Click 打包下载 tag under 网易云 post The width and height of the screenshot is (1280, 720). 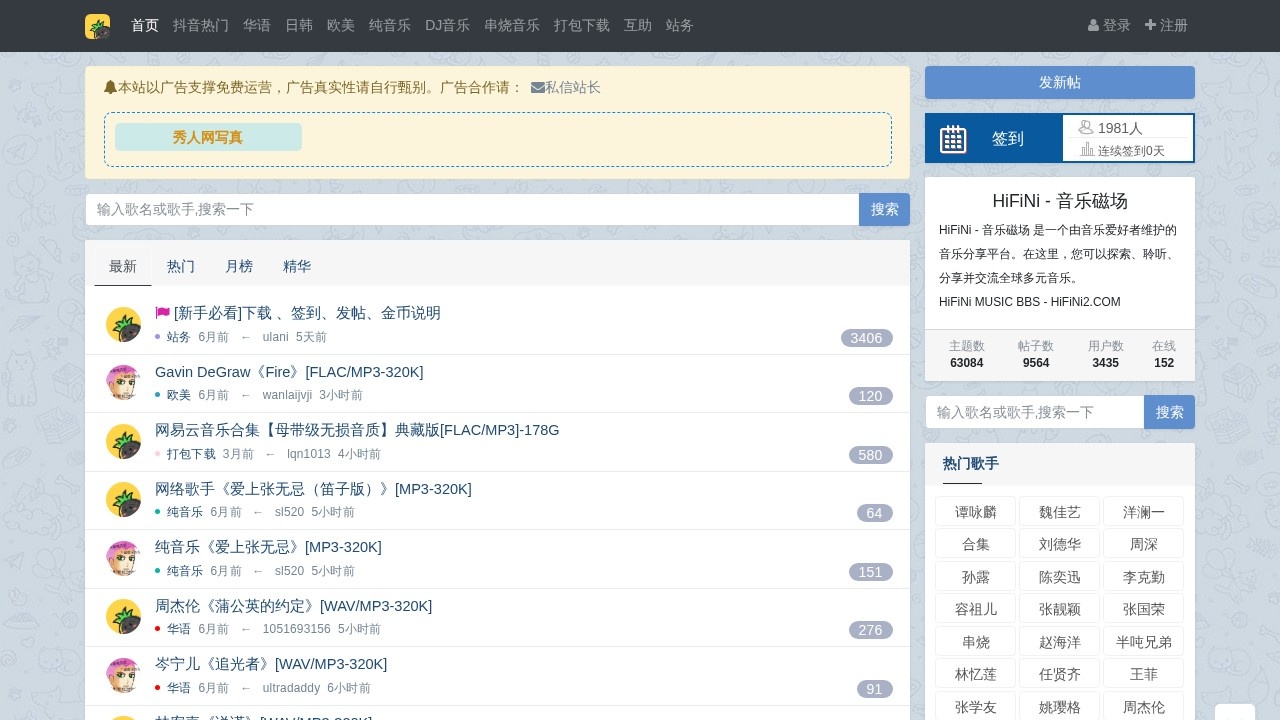click(191, 454)
